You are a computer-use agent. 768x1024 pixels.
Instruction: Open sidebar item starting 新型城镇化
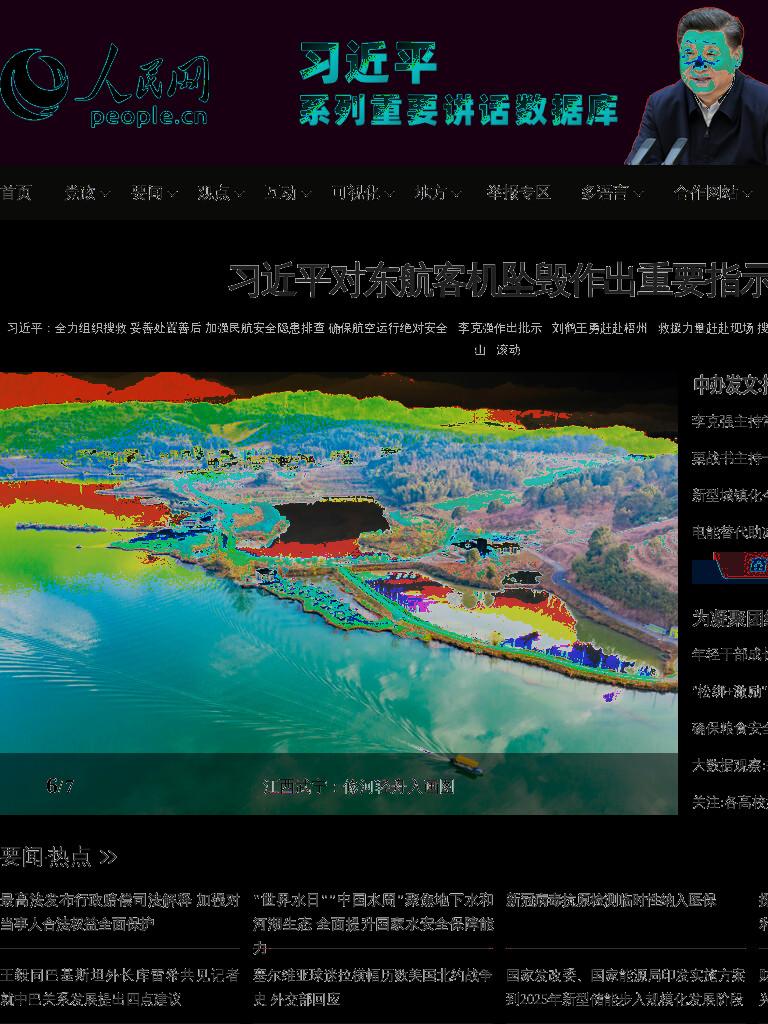[x=730, y=495]
